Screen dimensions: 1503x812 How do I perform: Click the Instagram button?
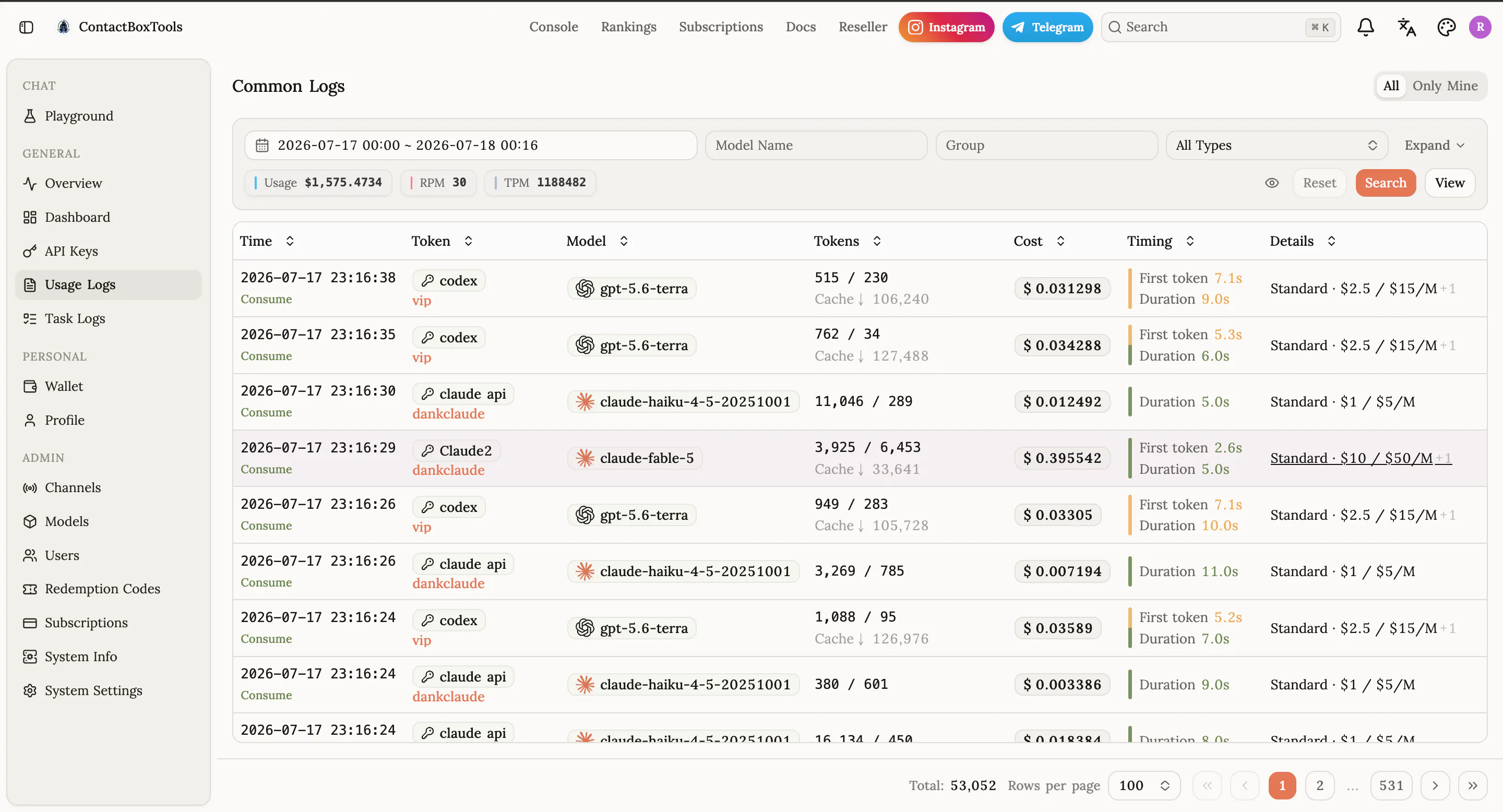[946, 27]
